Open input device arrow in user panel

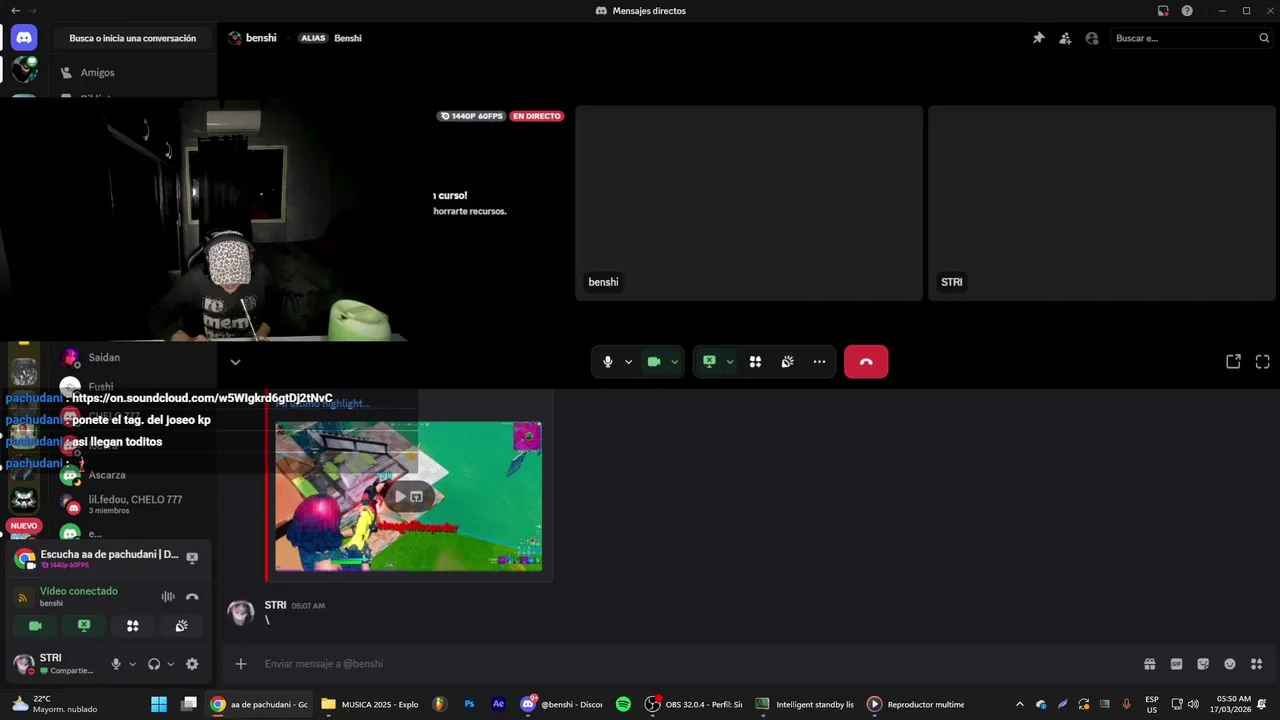pos(132,664)
